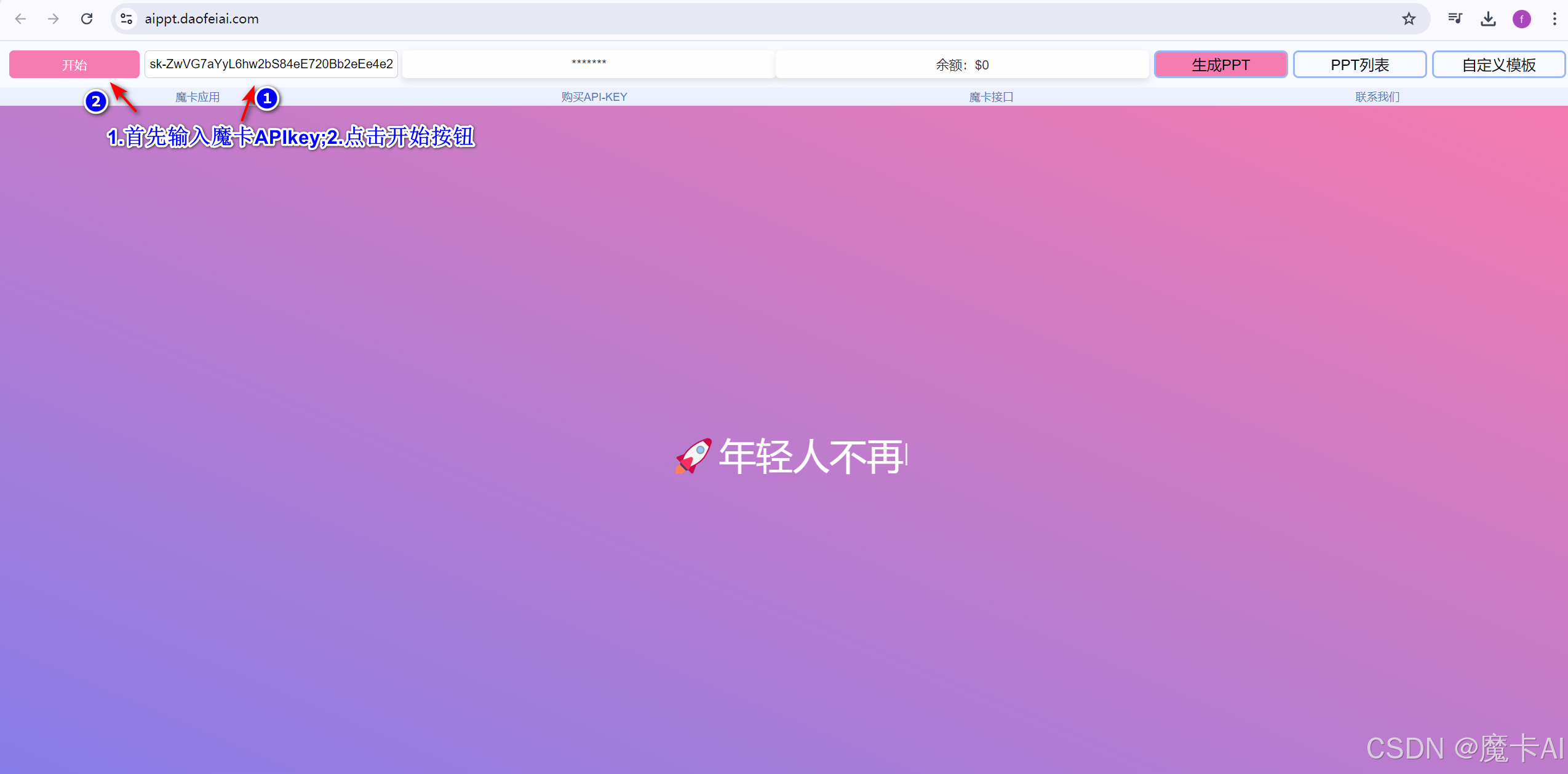Screen dimensions: 1568x774
Task: Open site information icon in address bar
Action: 127,19
